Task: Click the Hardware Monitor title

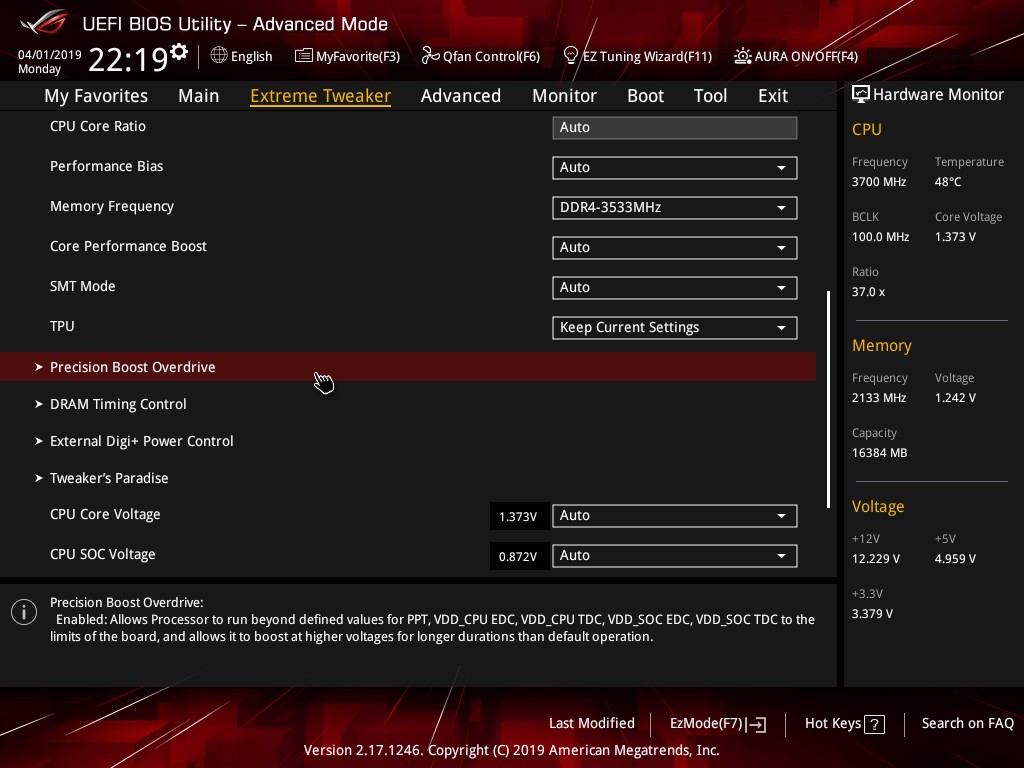Action: coord(938,95)
